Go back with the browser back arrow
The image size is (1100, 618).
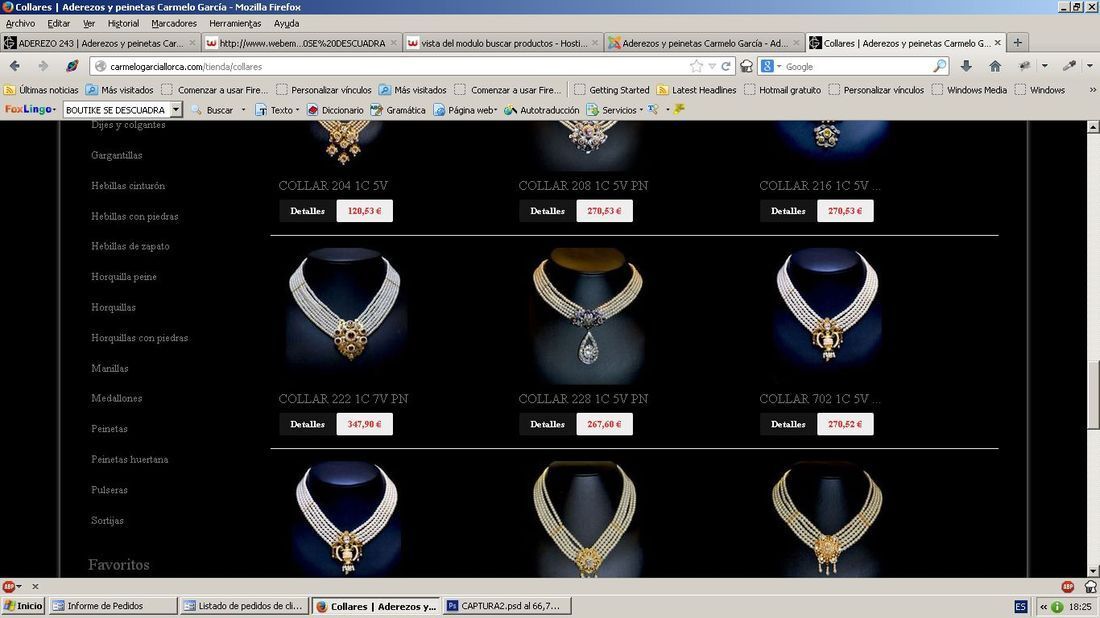[x=15, y=66]
